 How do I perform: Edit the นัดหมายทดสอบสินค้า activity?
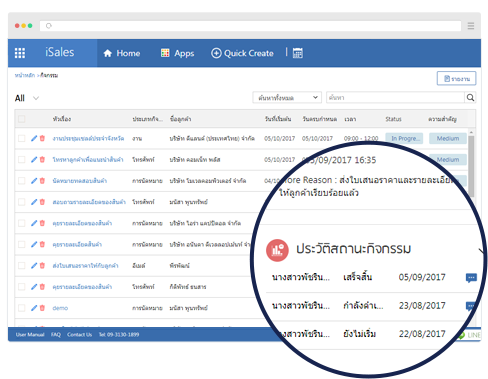click(x=34, y=181)
